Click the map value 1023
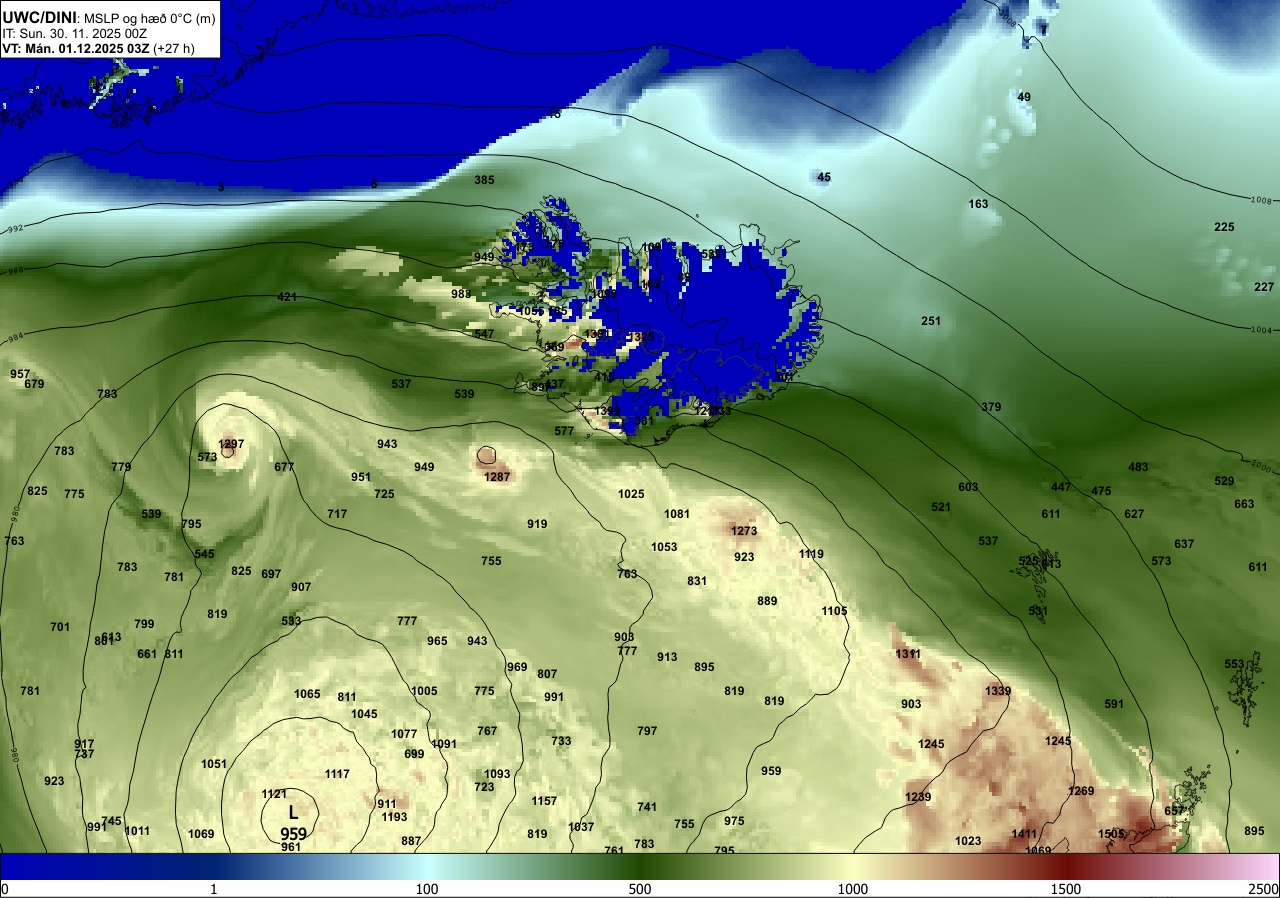The width and height of the screenshot is (1280, 898). pyautogui.click(x=968, y=841)
